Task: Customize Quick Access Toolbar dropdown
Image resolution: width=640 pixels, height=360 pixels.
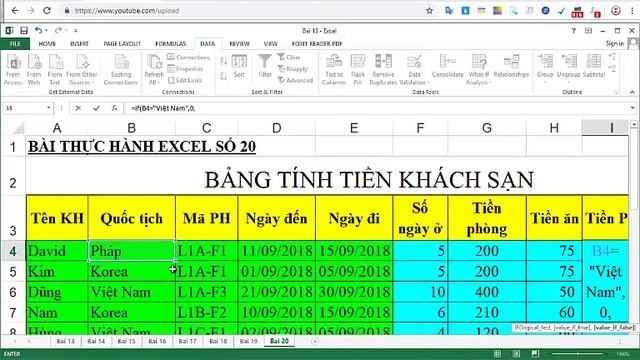Action: click(76, 31)
